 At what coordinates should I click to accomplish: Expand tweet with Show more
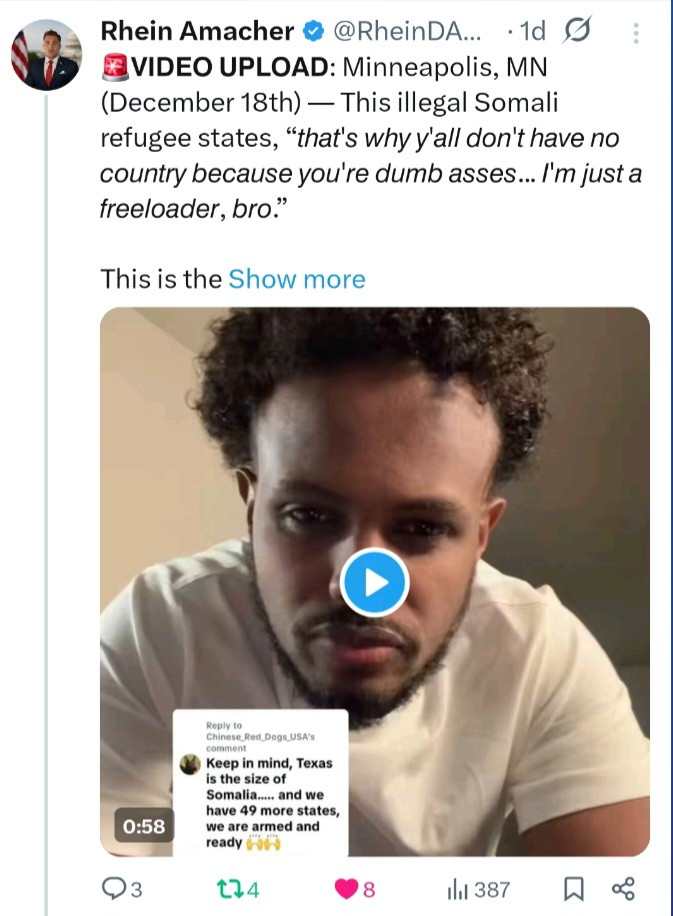point(297,279)
